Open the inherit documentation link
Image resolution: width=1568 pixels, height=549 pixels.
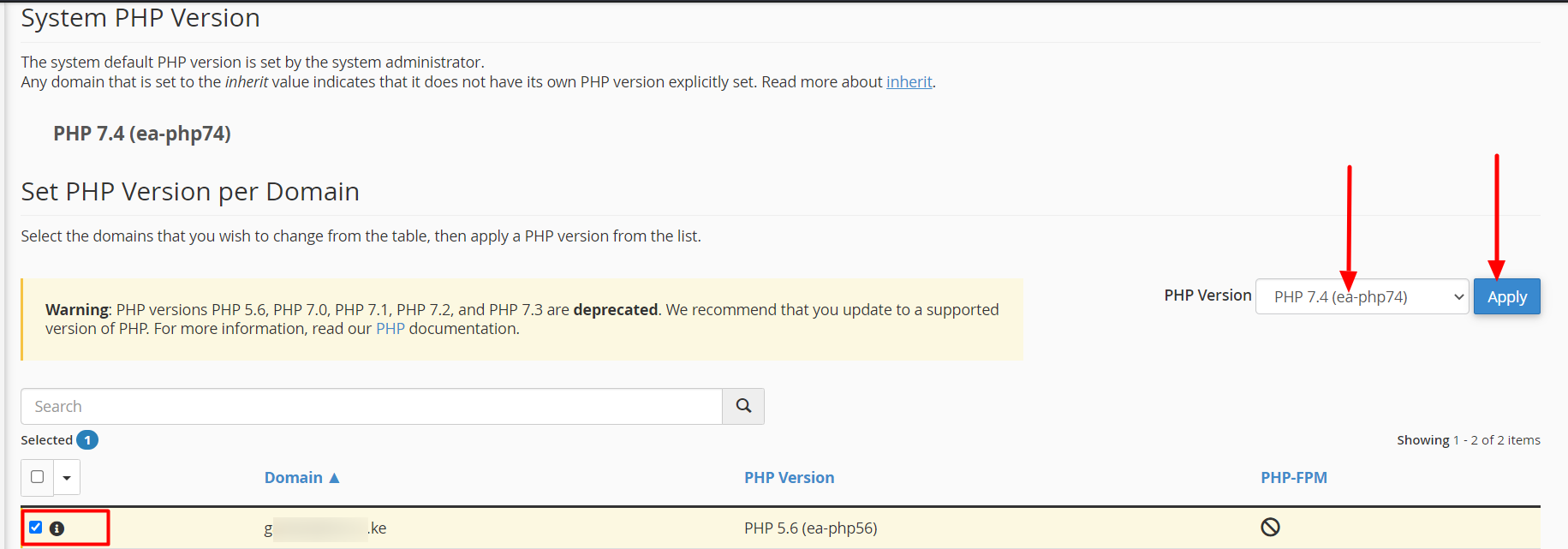pos(909,81)
